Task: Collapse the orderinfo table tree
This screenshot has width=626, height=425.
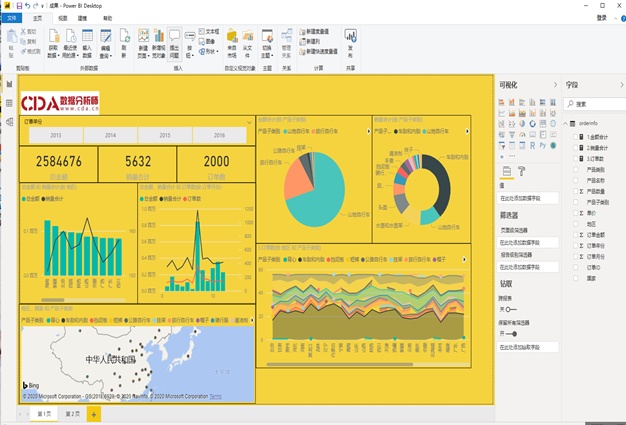Action: [x=565, y=124]
